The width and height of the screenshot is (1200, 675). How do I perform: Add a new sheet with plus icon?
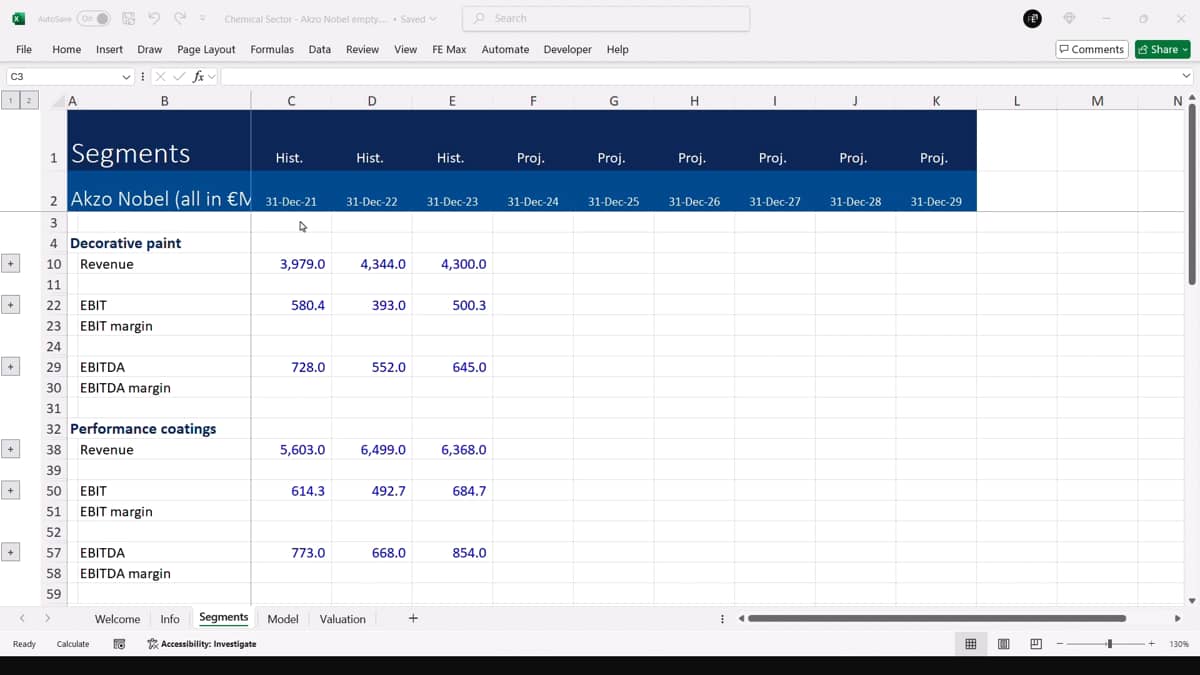pyautogui.click(x=413, y=619)
